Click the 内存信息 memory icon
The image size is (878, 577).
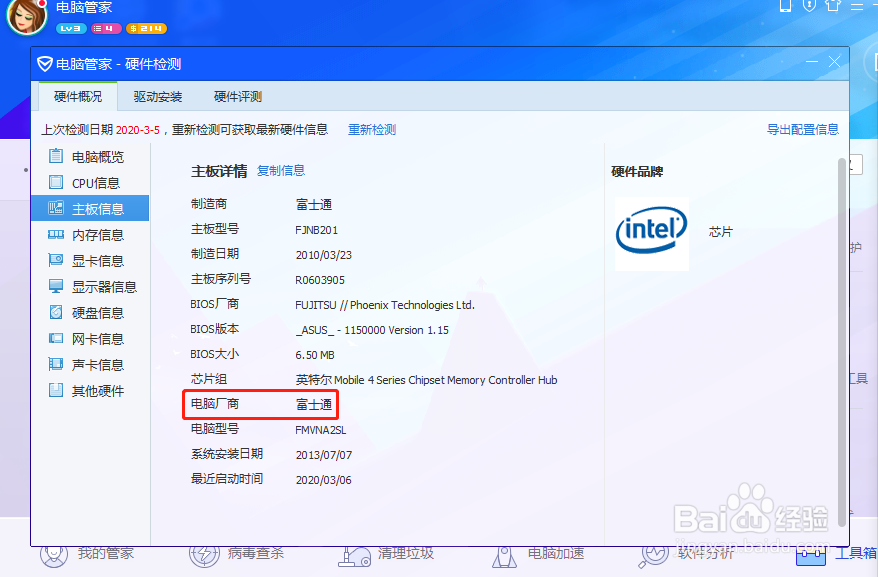pyautogui.click(x=56, y=235)
